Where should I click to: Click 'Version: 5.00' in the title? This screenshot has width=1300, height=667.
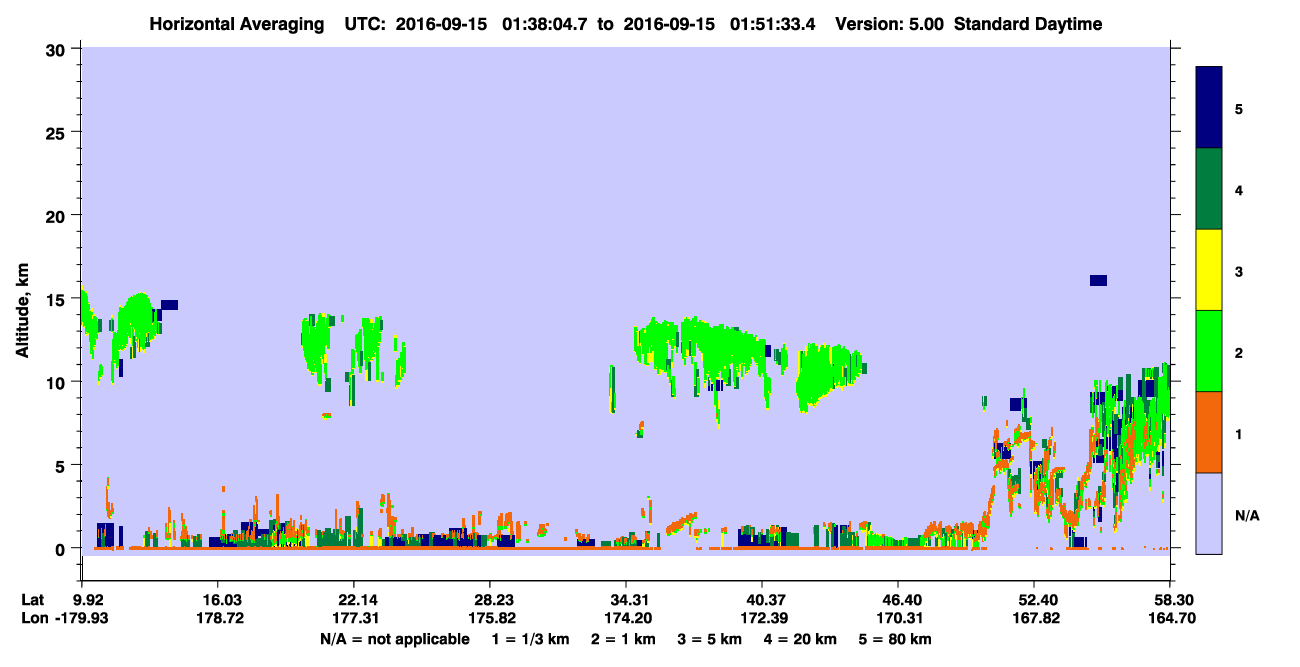[x=890, y=24]
